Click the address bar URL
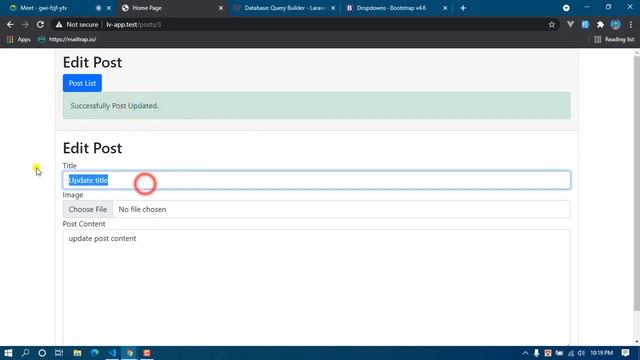Viewport: 640px width, 360px height. pyautogui.click(x=134, y=24)
